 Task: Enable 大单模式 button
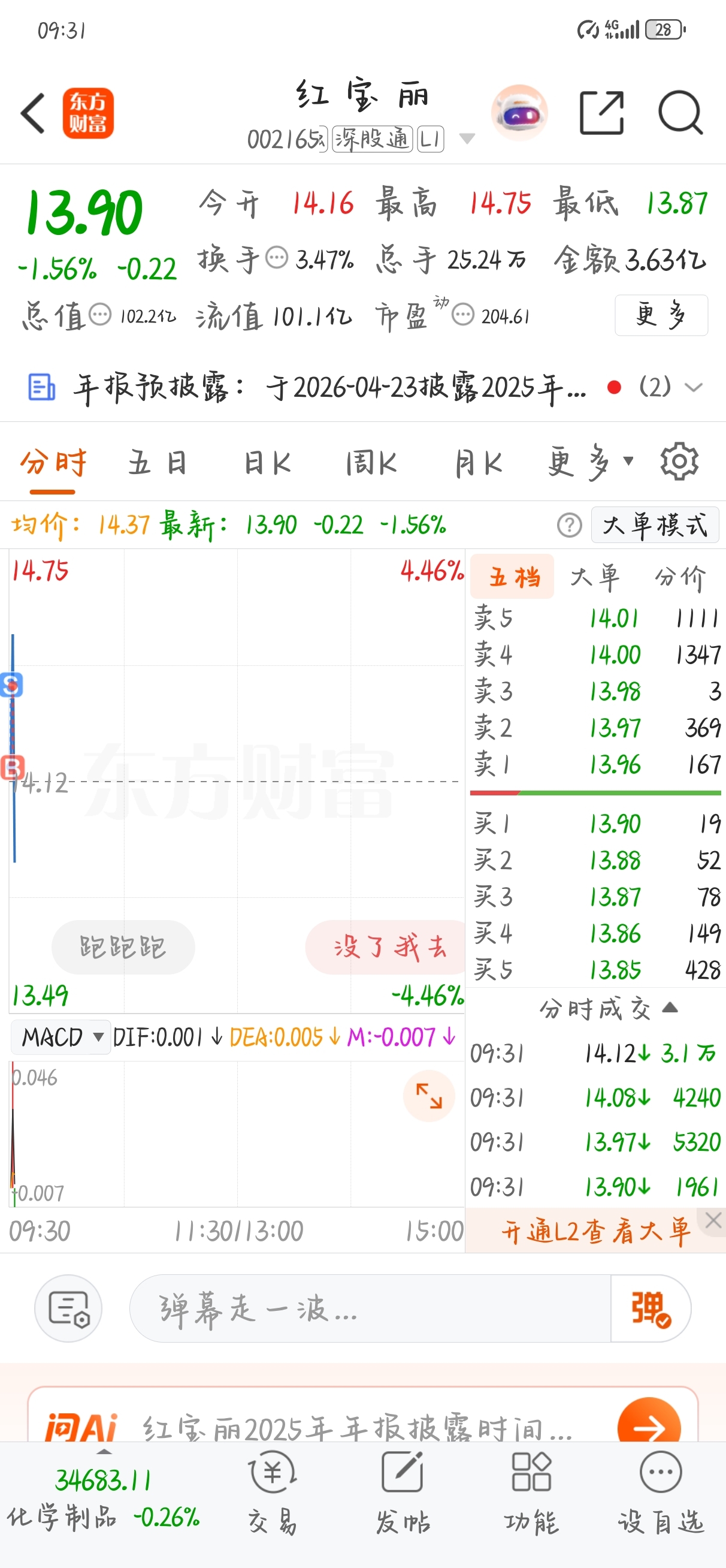[x=655, y=524]
